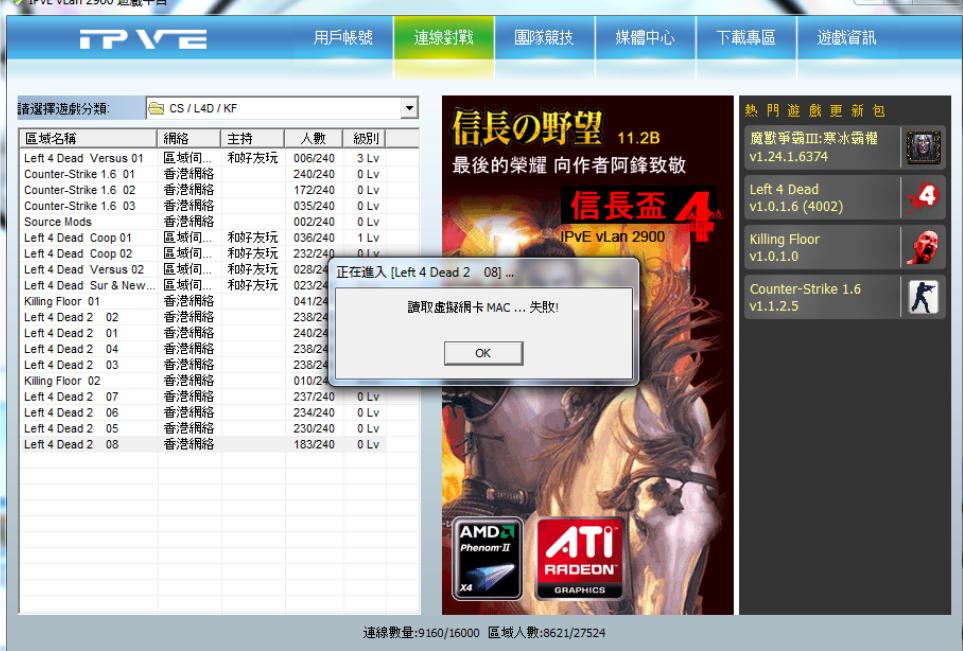This screenshot has width=963, height=651.
Task: Click the 讀取虛擬網卡 MAC 失敗 message
Action: pos(483,307)
